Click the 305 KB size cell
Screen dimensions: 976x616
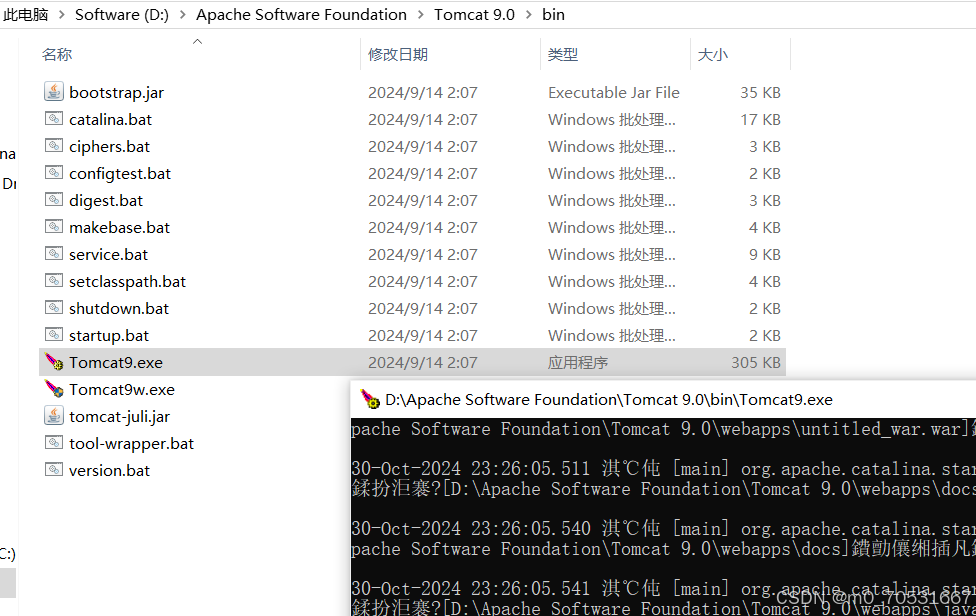click(x=756, y=362)
